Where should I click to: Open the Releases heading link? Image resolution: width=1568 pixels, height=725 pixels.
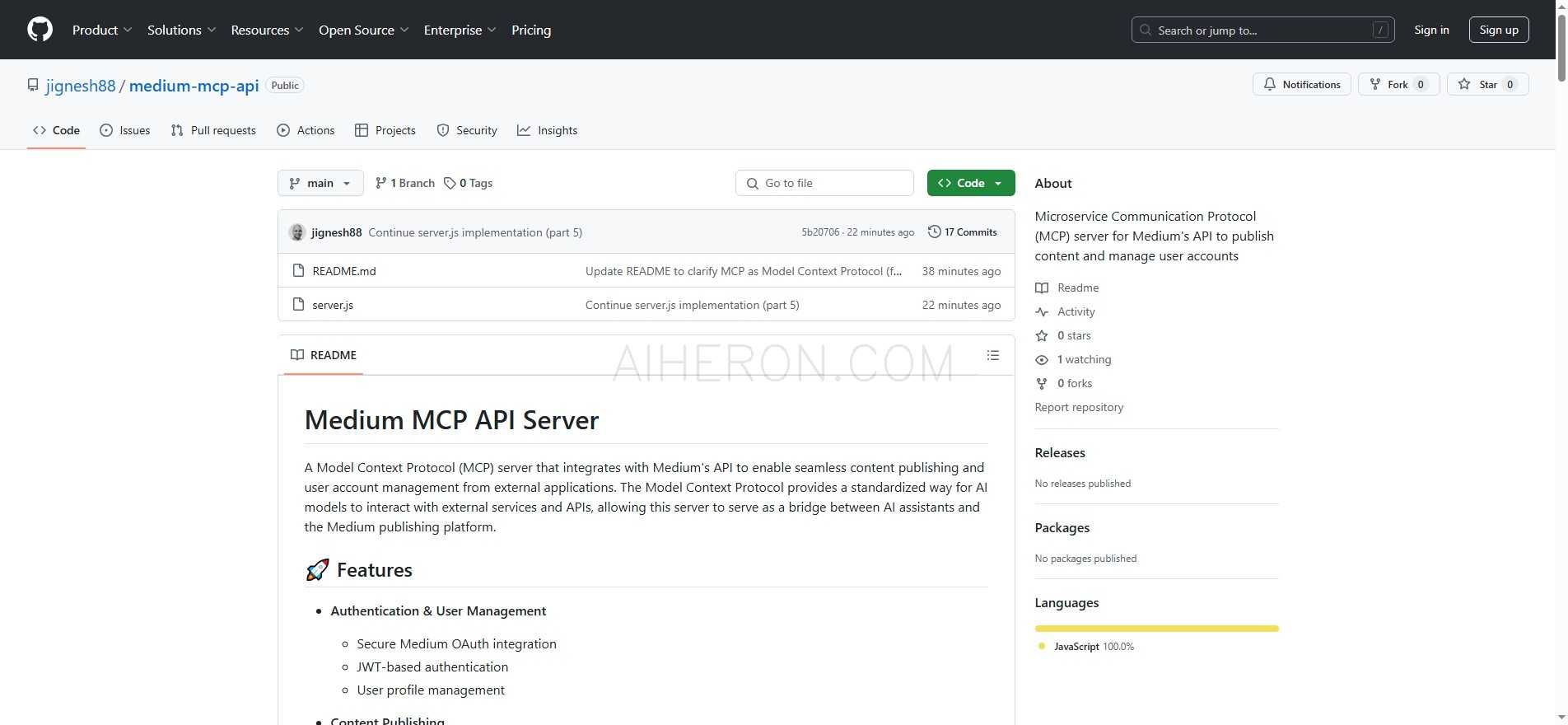1060,453
